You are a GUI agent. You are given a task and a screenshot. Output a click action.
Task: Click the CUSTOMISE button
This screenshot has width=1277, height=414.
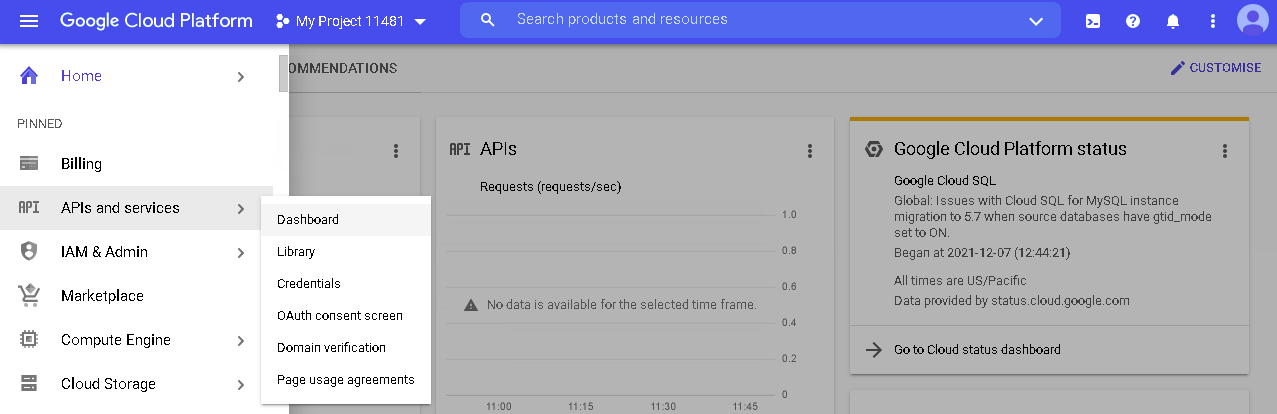[1215, 68]
